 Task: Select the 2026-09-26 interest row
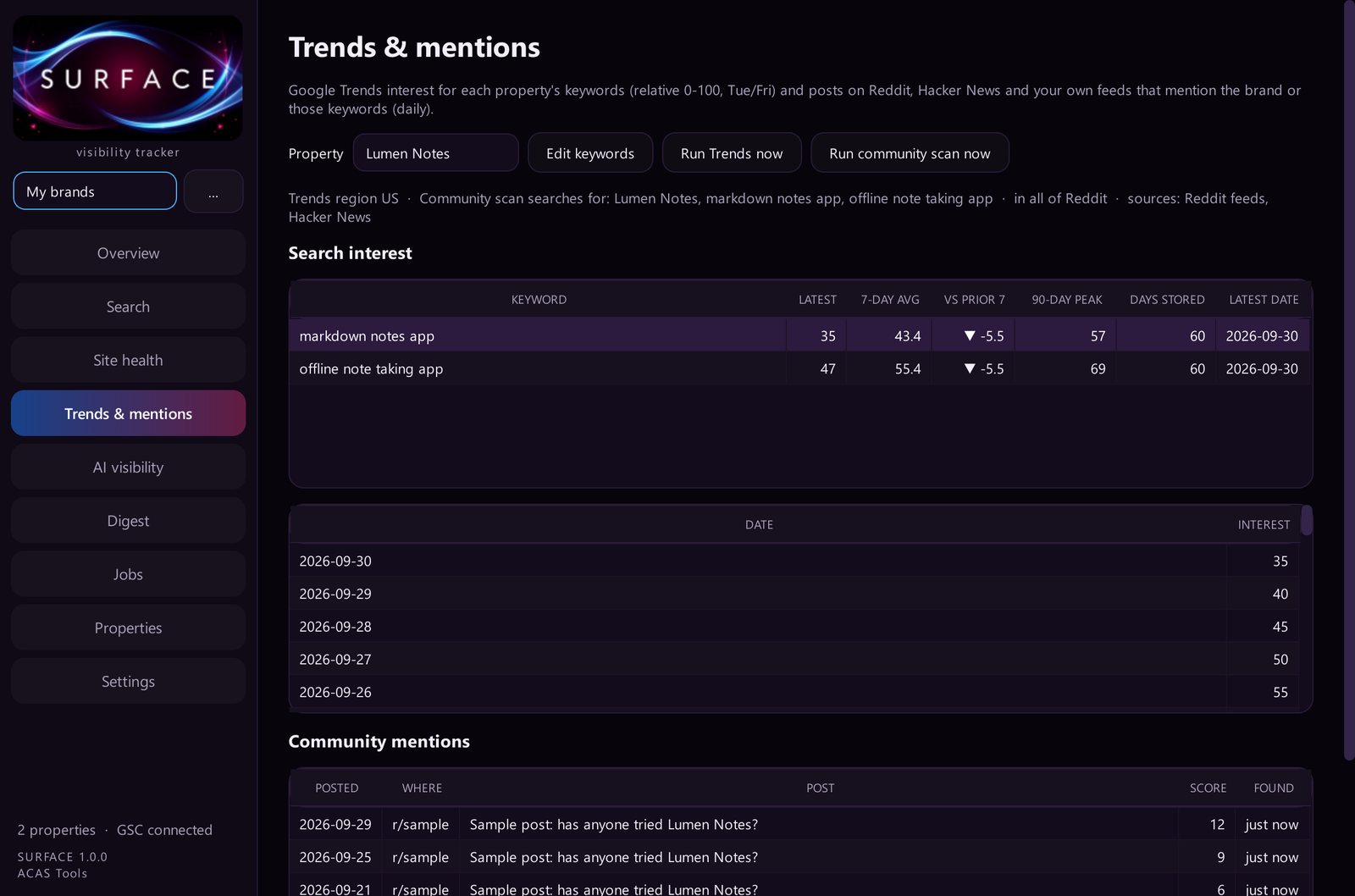pos(795,692)
